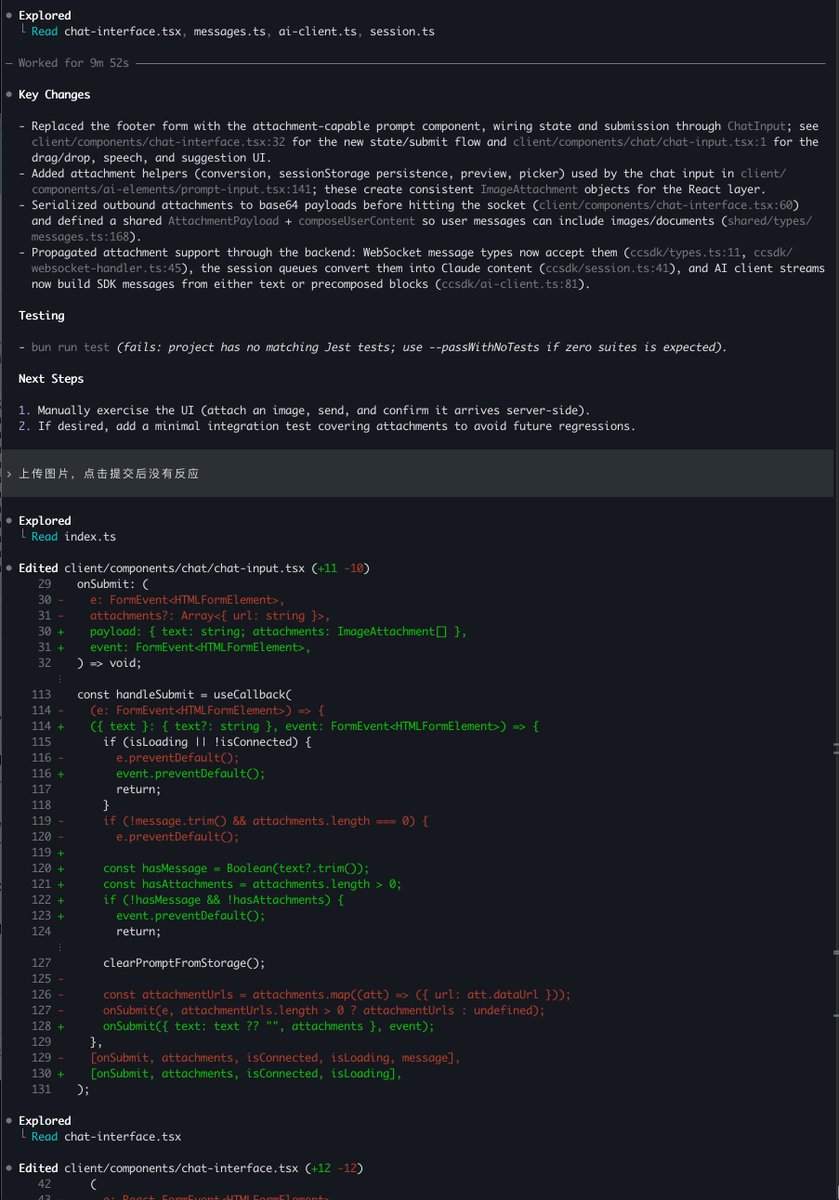Select the 'Next Steps' heading

(x=51, y=378)
